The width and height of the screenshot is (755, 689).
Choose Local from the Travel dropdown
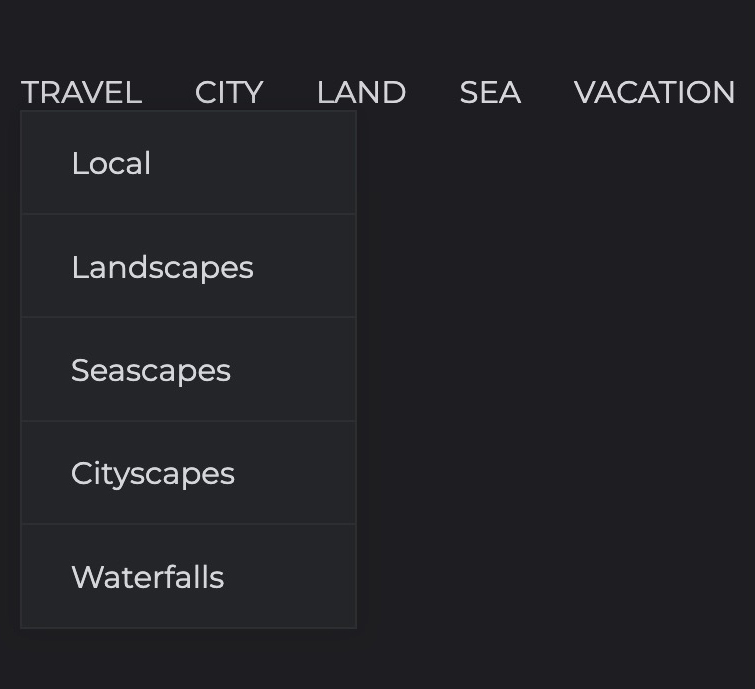point(188,163)
